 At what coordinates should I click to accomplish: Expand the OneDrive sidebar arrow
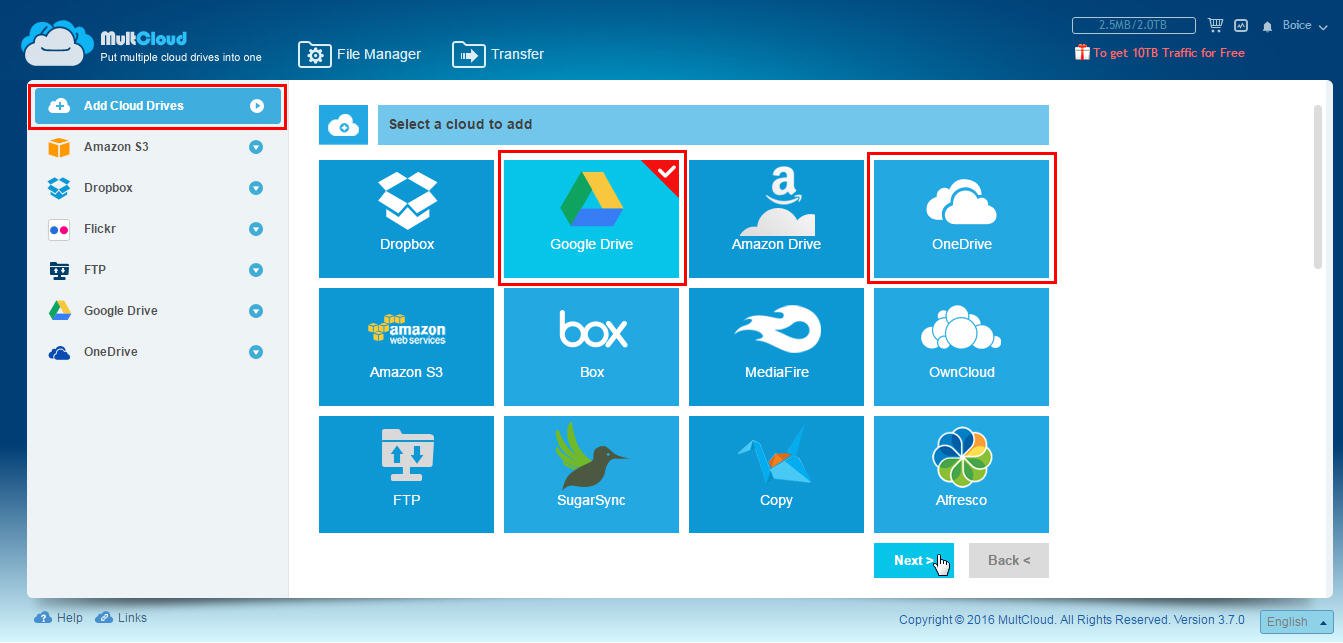tap(256, 352)
